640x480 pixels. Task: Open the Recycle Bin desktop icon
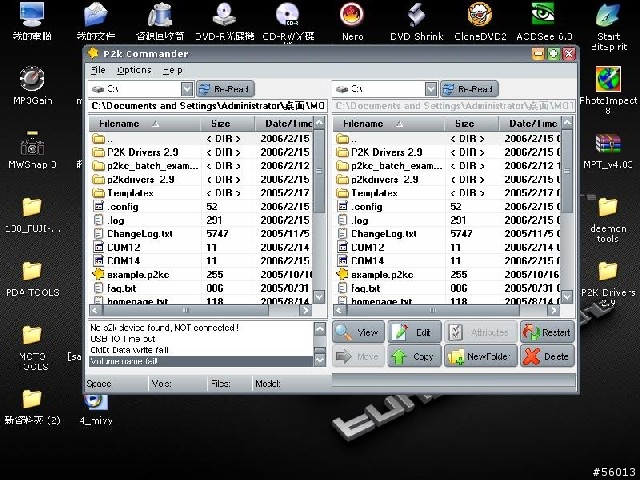(160, 14)
